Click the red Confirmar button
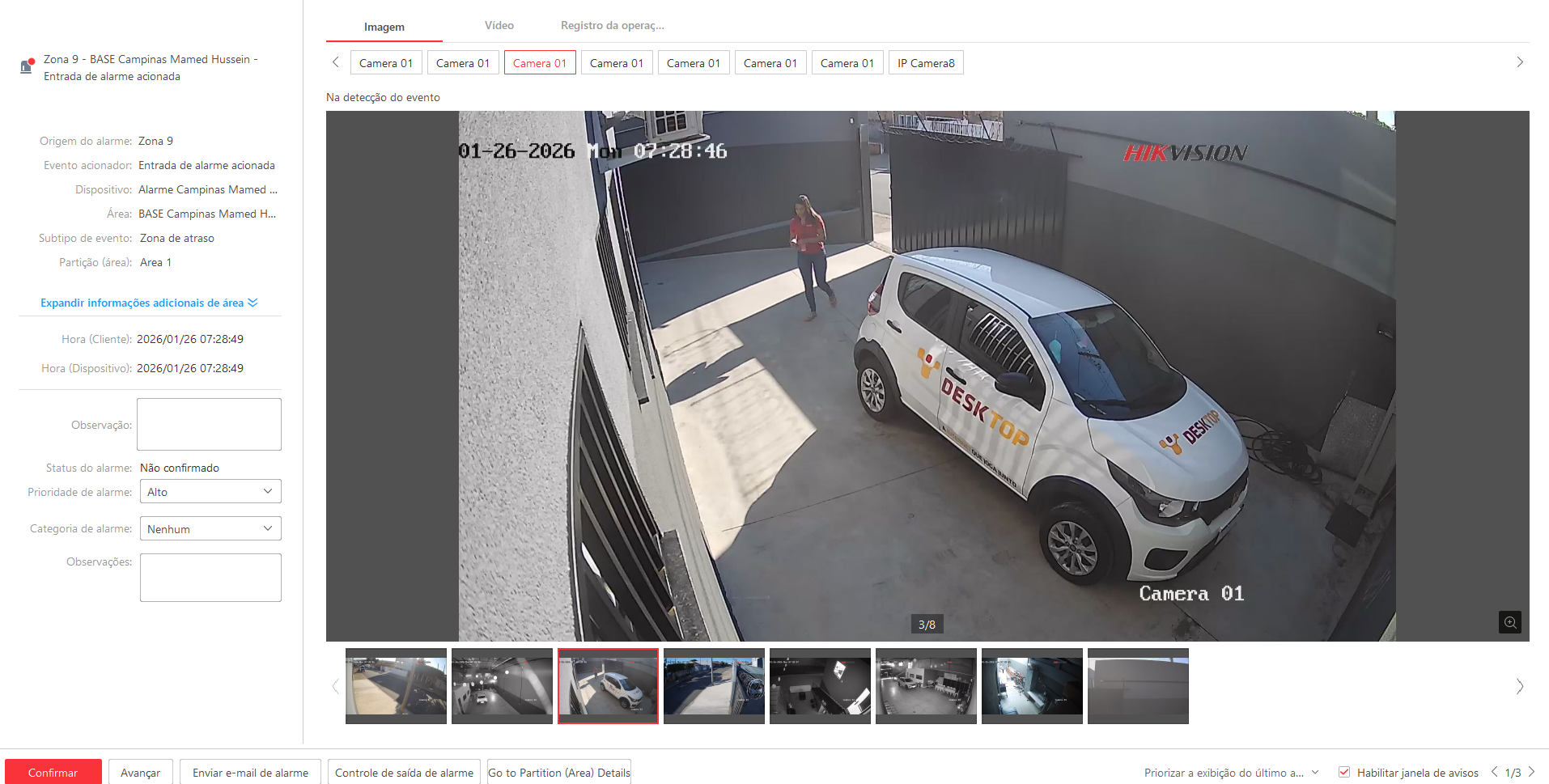The height and width of the screenshot is (784, 1549). tap(53, 772)
